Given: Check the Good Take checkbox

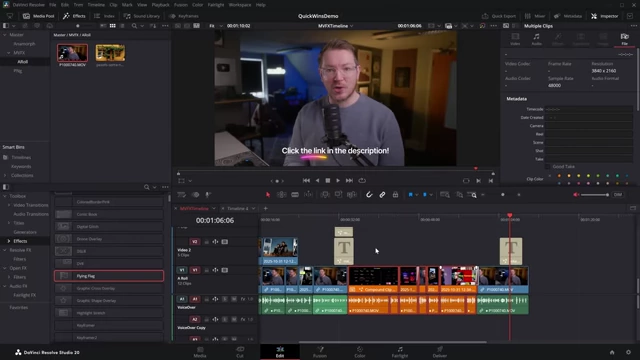Looking at the screenshot, I should (547, 167).
